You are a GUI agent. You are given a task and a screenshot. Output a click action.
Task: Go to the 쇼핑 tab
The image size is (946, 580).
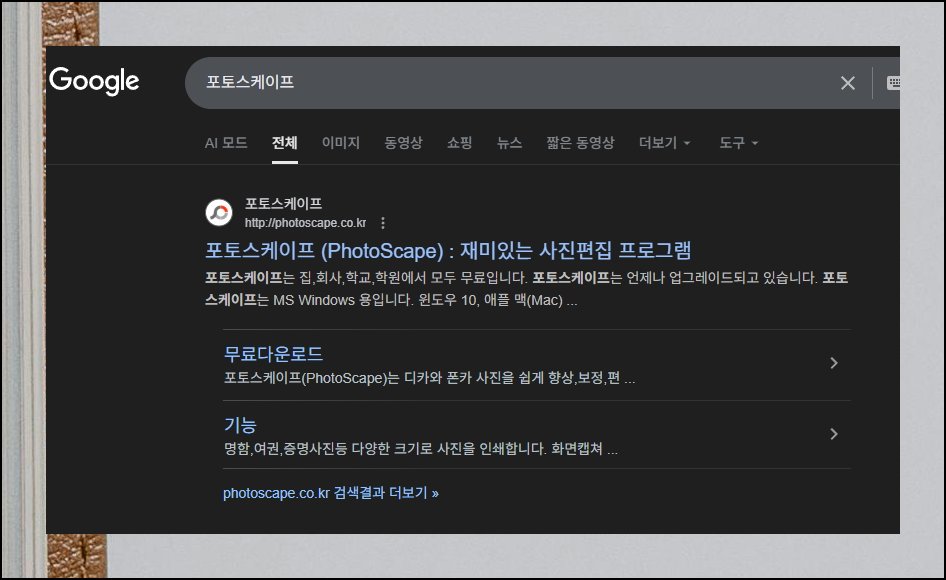pyautogui.click(x=459, y=143)
